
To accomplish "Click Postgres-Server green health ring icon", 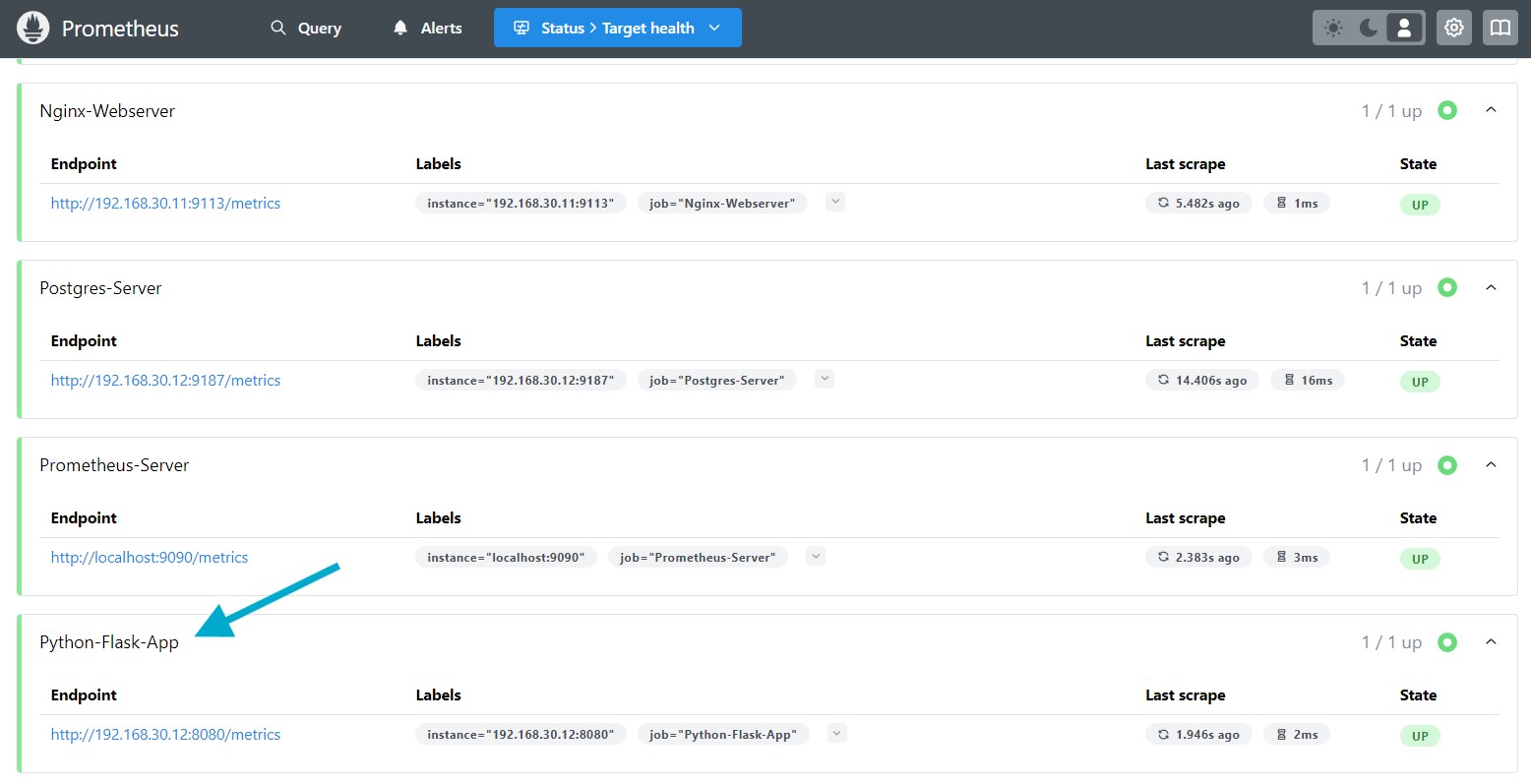I will coord(1447,287).
